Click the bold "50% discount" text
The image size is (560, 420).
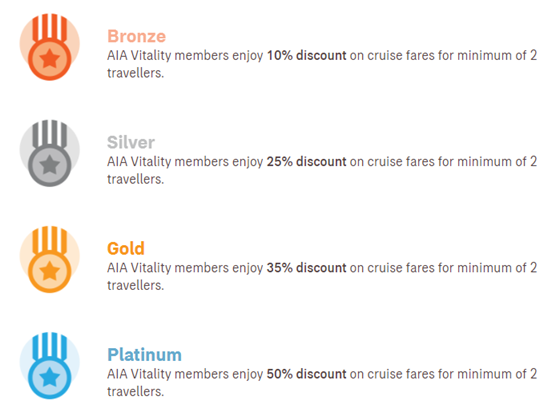[306, 374]
